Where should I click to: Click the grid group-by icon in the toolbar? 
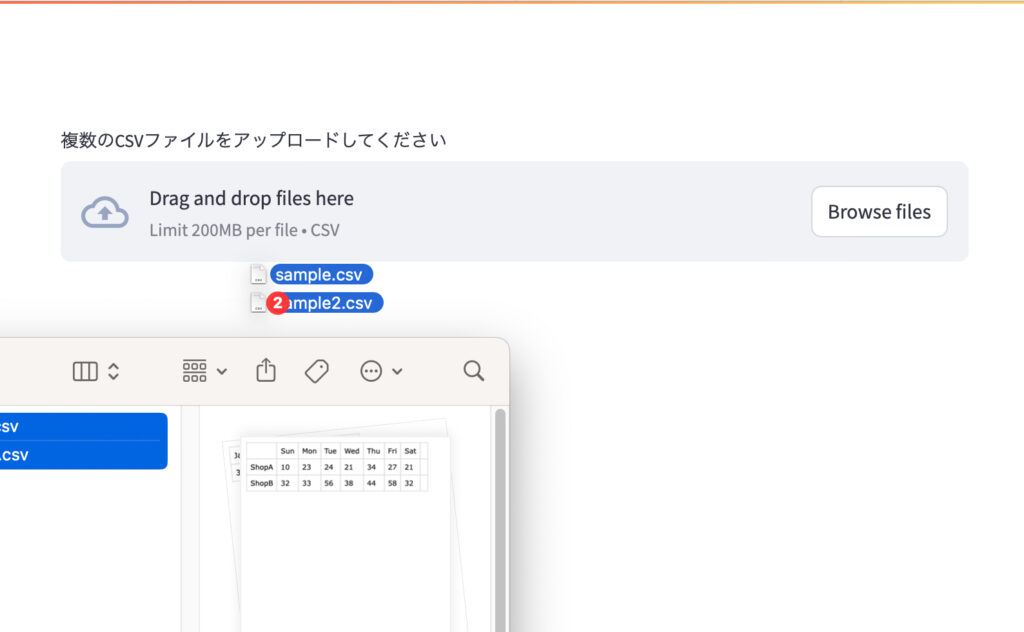pyautogui.click(x=194, y=371)
